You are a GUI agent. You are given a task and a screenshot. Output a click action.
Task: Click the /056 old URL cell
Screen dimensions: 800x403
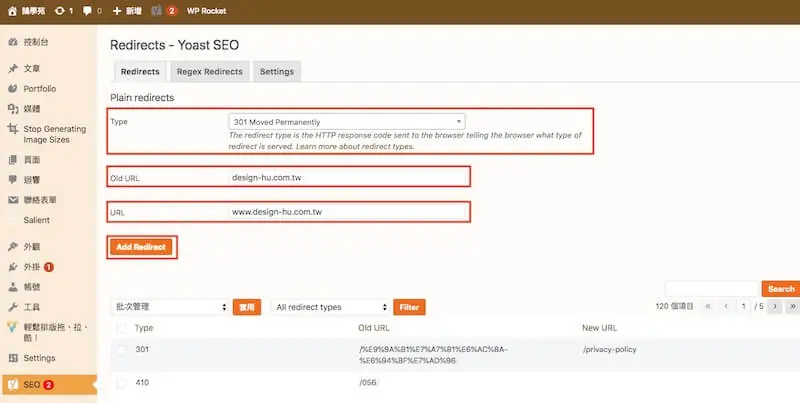pyautogui.click(x=367, y=383)
